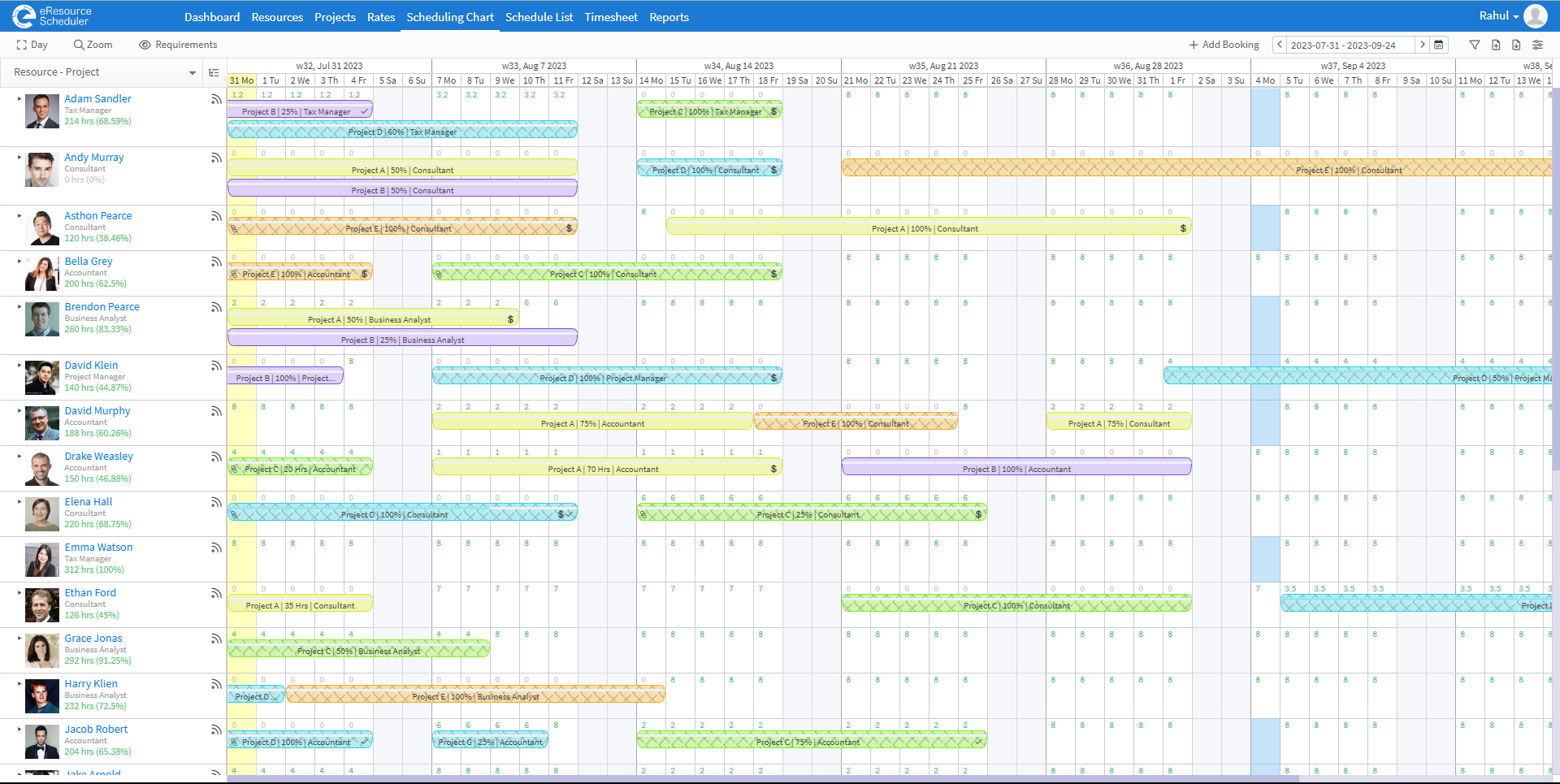The height and width of the screenshot is (784, 1560).
Task: Open the Rahul user menu dropdown
Action: pos(1499,16)
